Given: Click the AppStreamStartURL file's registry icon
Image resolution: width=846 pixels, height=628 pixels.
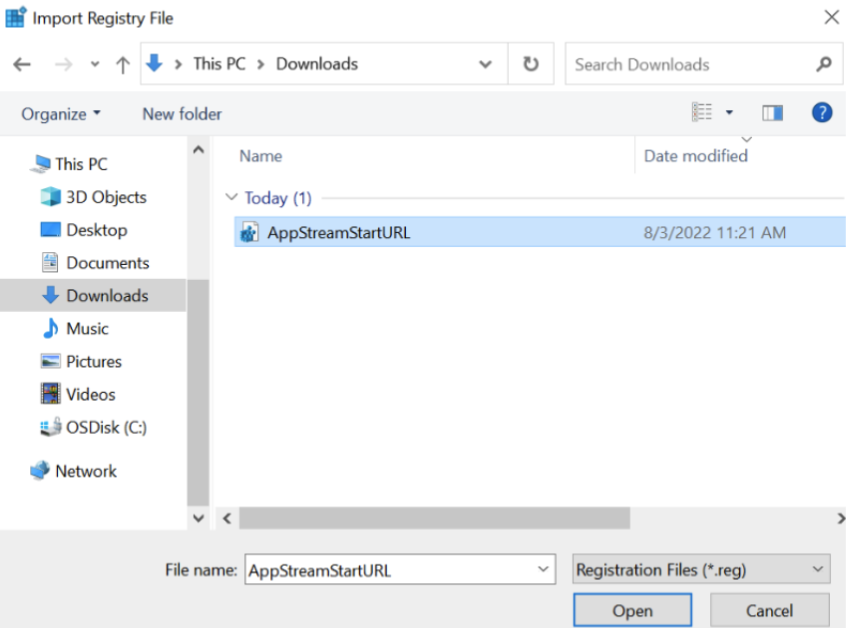Looking at the screenshot, I should pyautogui.click(x=249, y=233).
